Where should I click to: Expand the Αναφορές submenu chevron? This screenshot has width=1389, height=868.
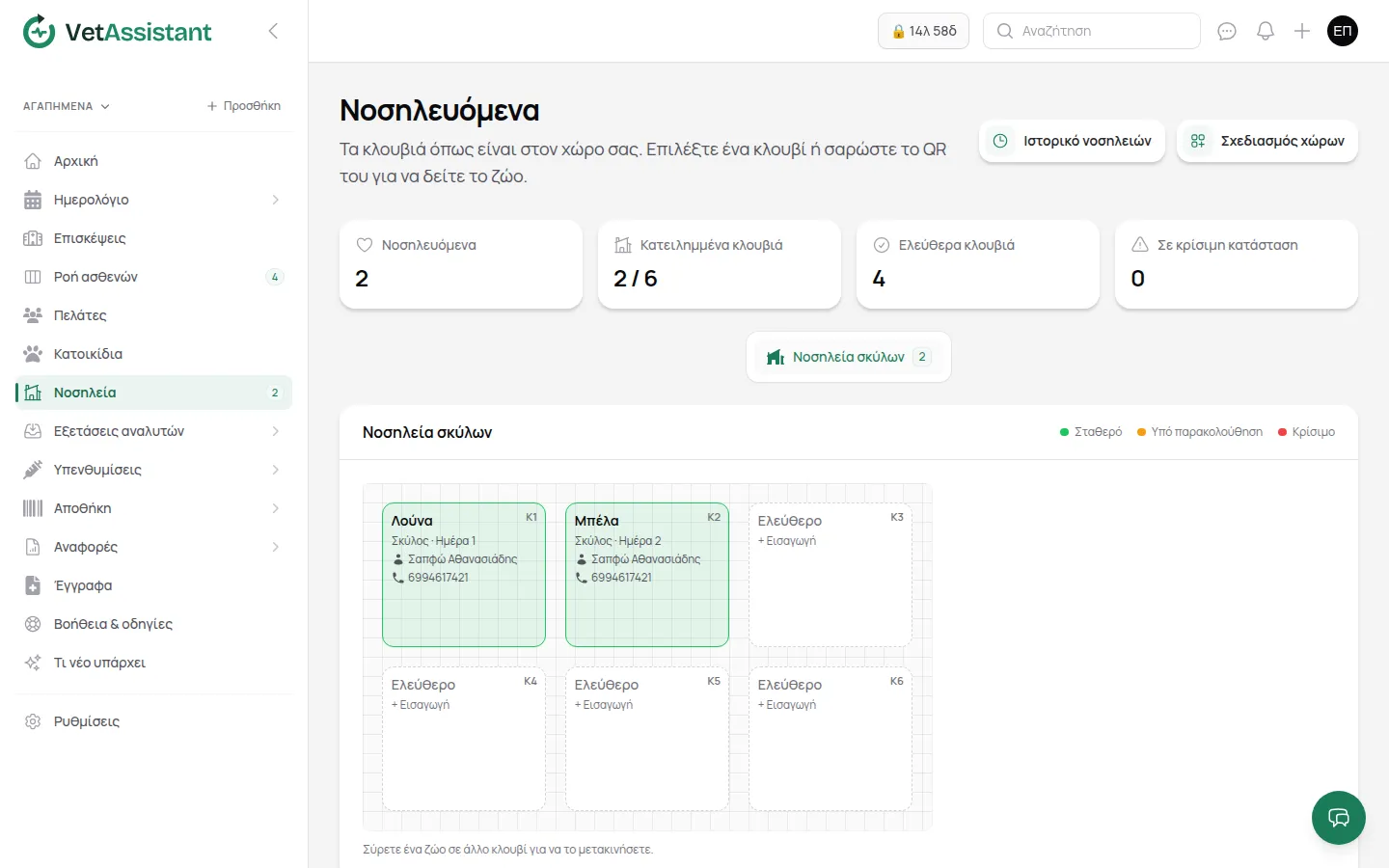click(275, 547)
